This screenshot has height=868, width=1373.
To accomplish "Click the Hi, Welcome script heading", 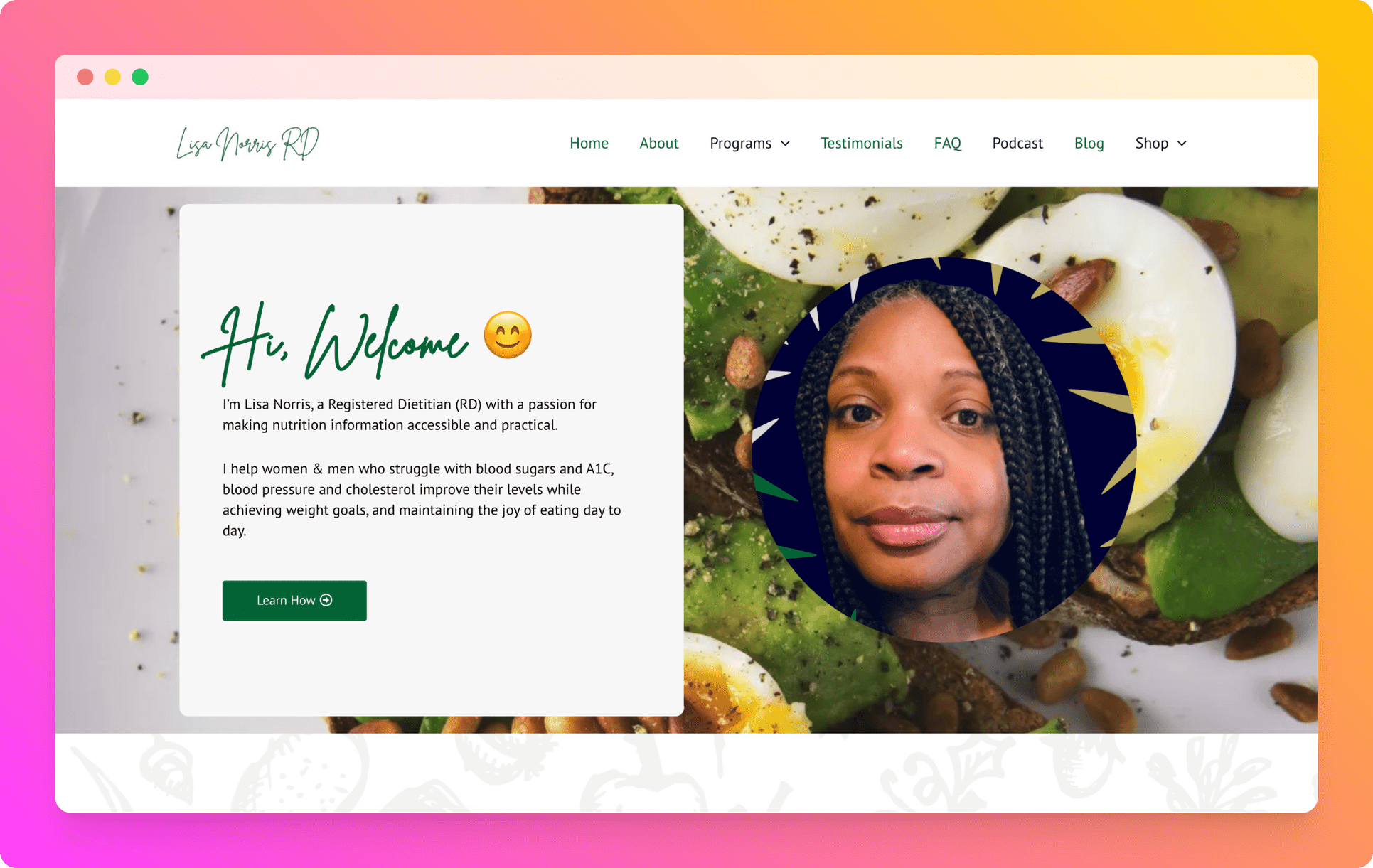I will coord(335,343).
